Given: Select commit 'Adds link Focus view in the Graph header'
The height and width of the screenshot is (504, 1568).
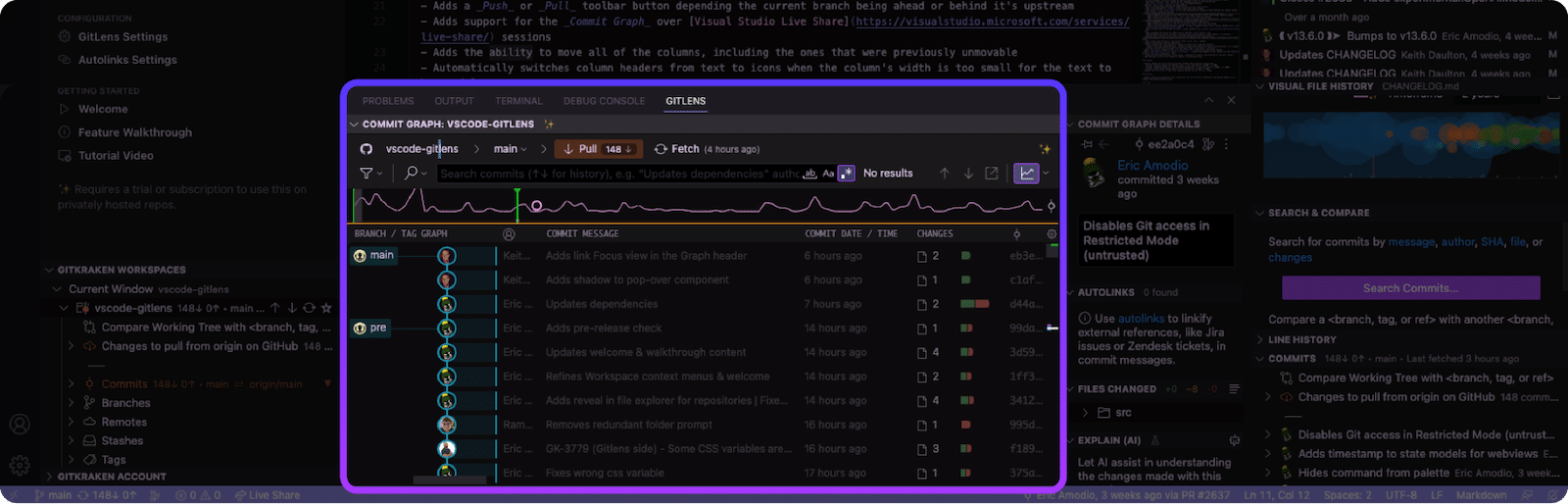Looking at the screenshot, I should pos(646,256).
